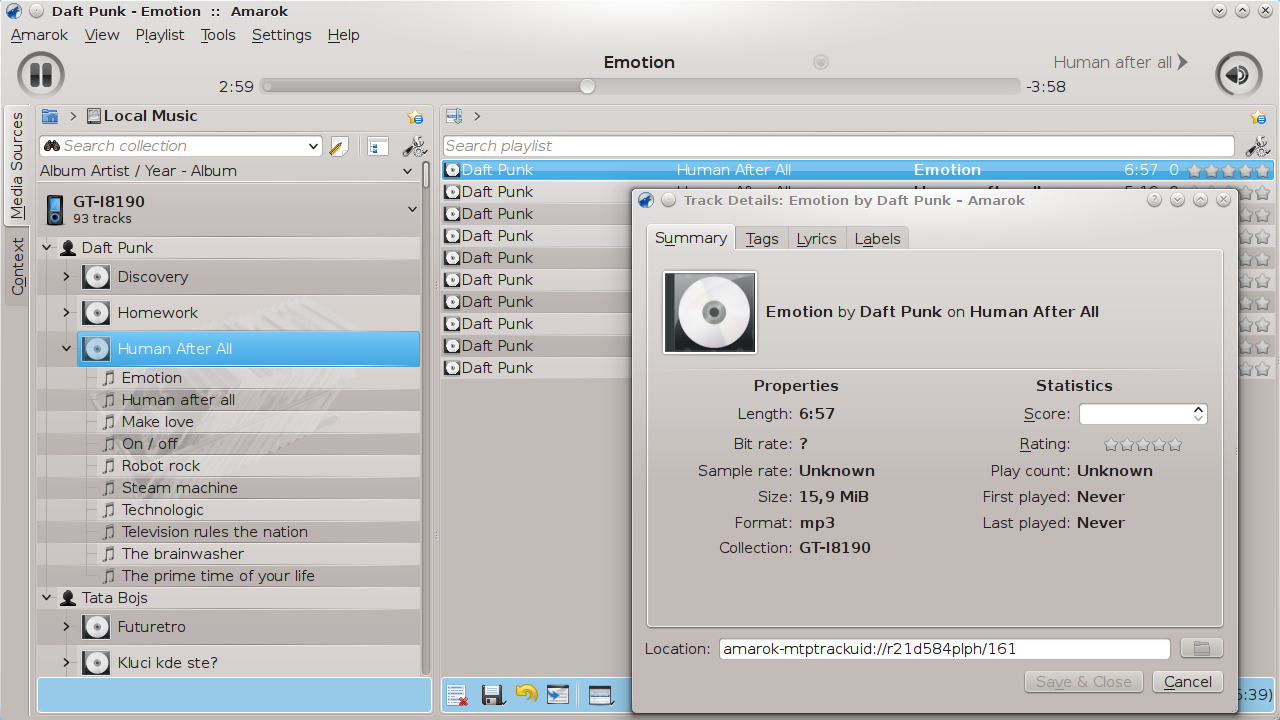Set the rating stars in Track Details

tap(1143, 444)
